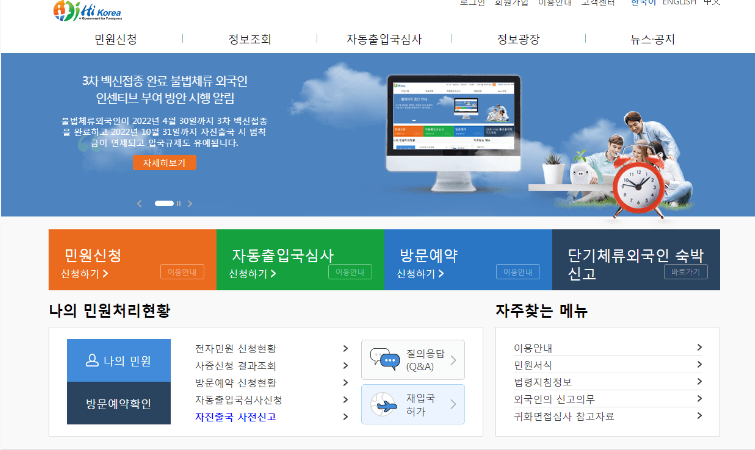
Task: Click chevron beside 사증신청 결과조회
Action: (345, 366)
